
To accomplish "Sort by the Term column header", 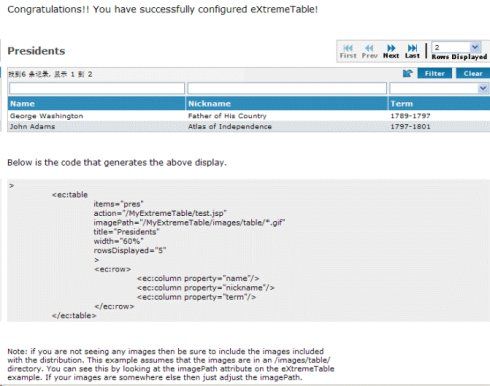I will pyautogui.click(x=439, y=104).
